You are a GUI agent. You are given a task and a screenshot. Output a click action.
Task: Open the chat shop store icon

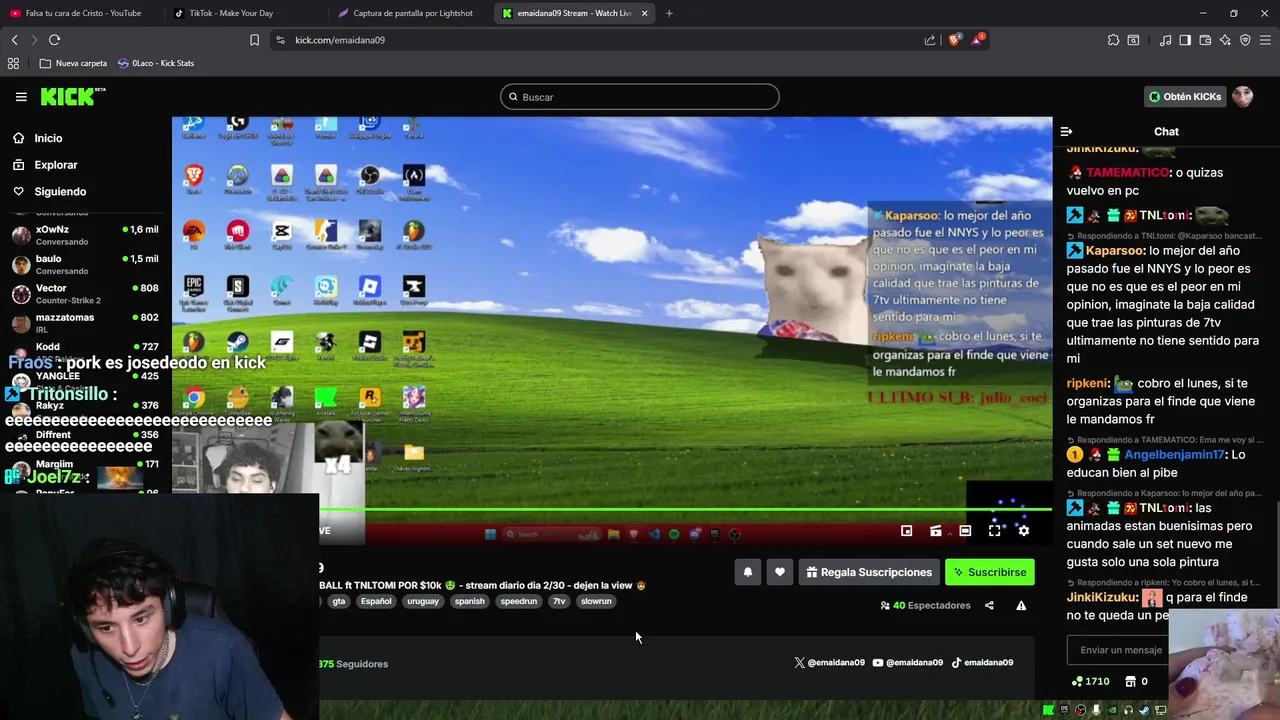click(1130, 681)
